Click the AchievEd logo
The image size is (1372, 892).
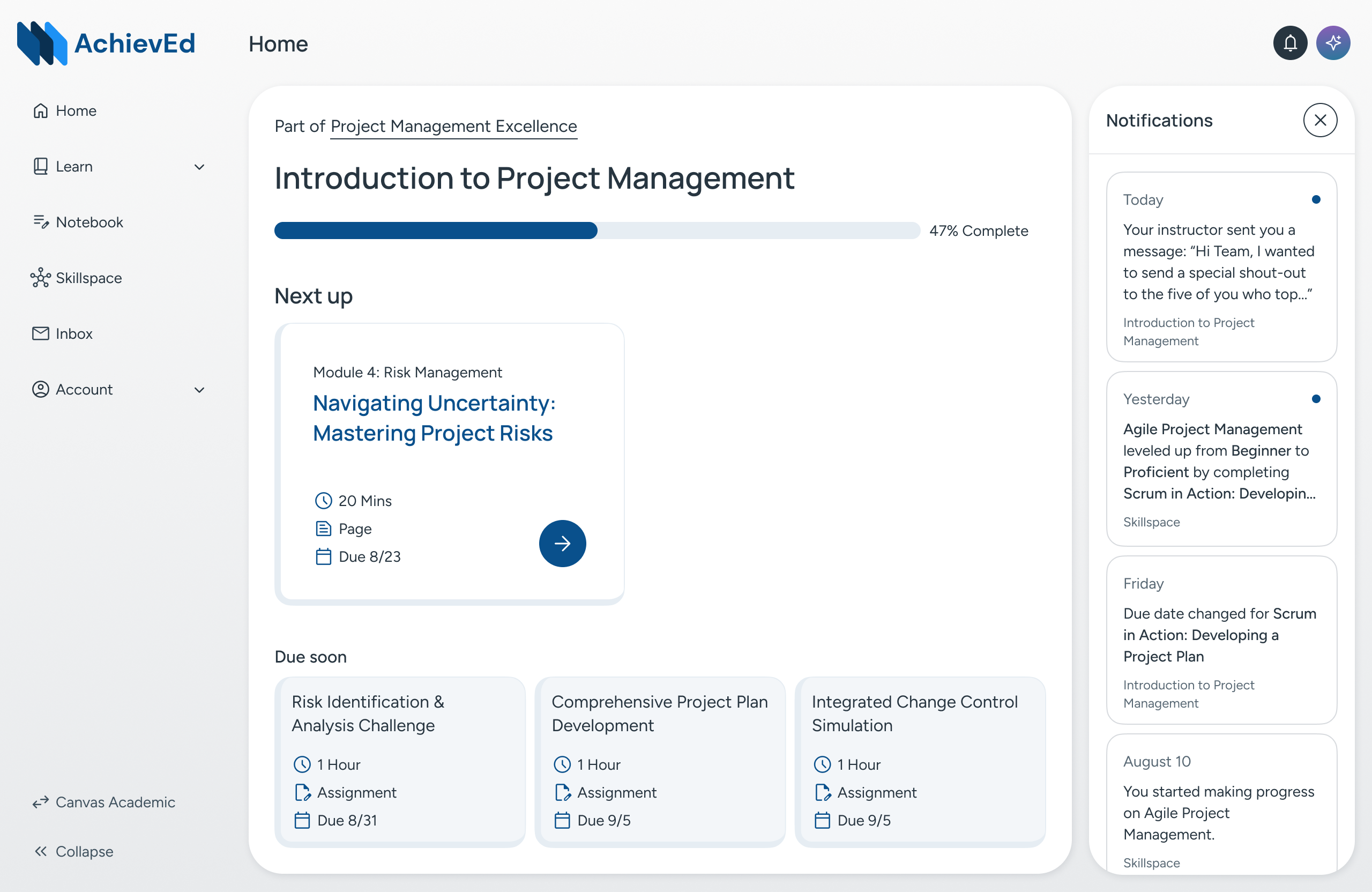pos(106,43)
